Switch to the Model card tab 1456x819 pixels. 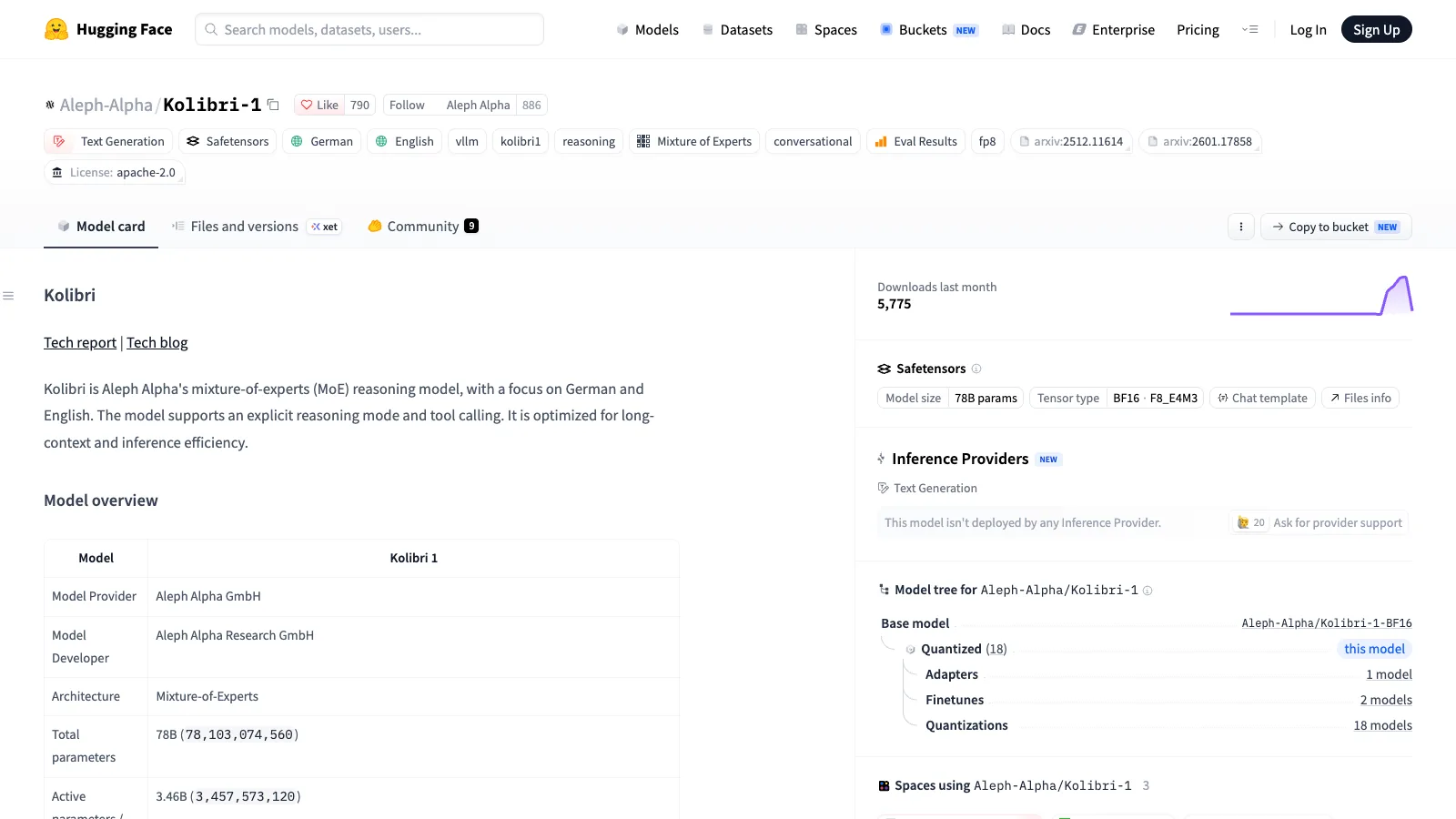pyautogui.click(x=101, y=227)
